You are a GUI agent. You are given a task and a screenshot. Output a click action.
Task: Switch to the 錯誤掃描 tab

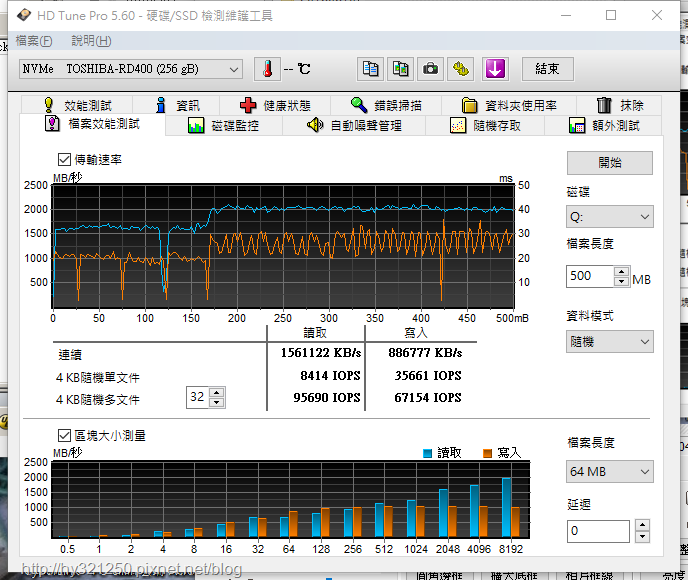pyautogui.click(x=386, y=105)
